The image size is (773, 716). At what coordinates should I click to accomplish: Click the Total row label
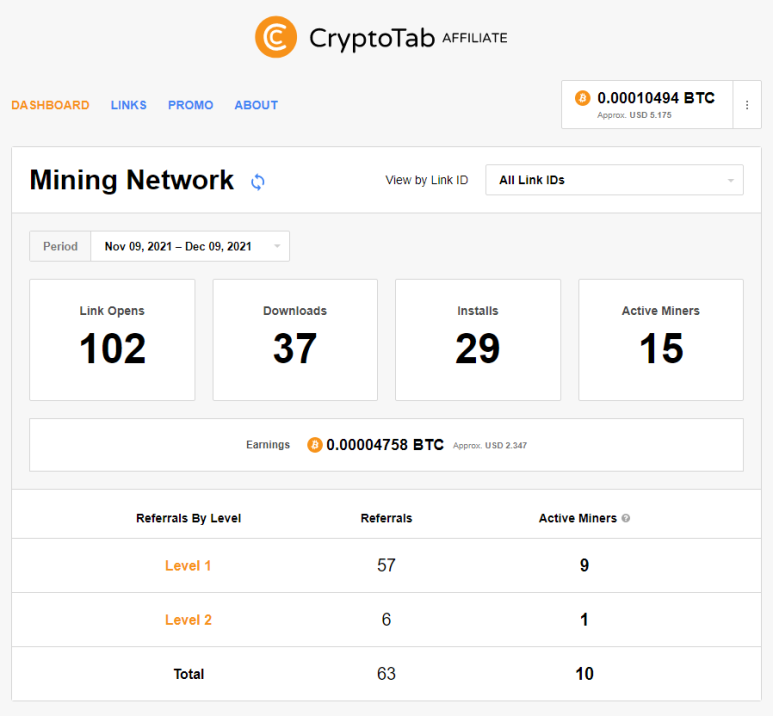coord(189,674)
